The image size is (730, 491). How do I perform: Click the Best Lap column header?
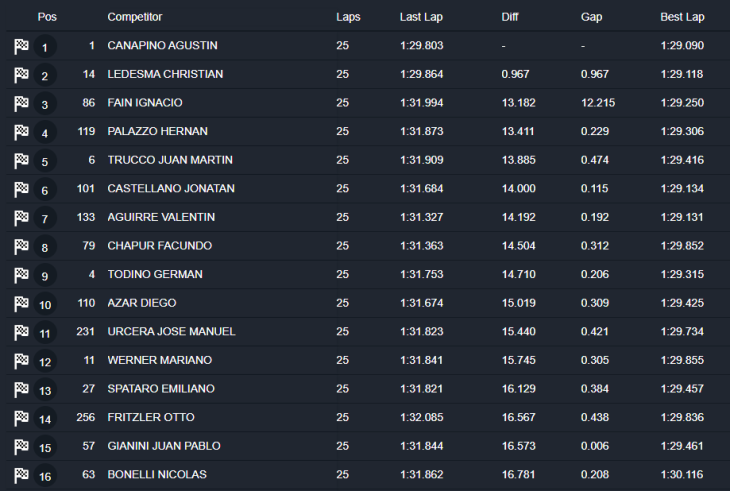click(x=682, y=17)
